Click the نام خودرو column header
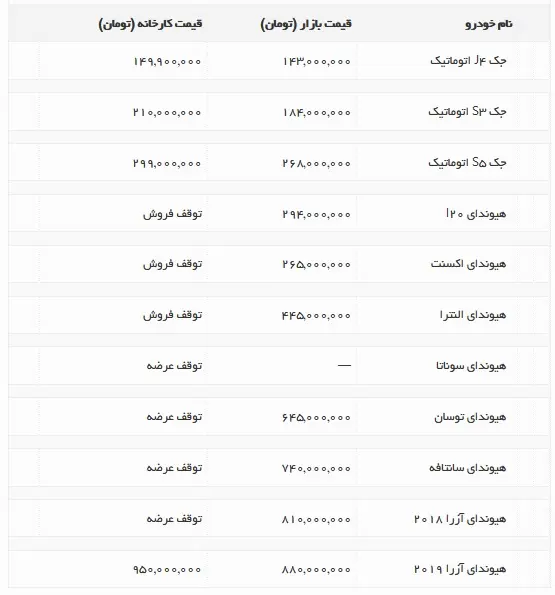This screenshot has width=555, height=595. click(x=489, y=24)
